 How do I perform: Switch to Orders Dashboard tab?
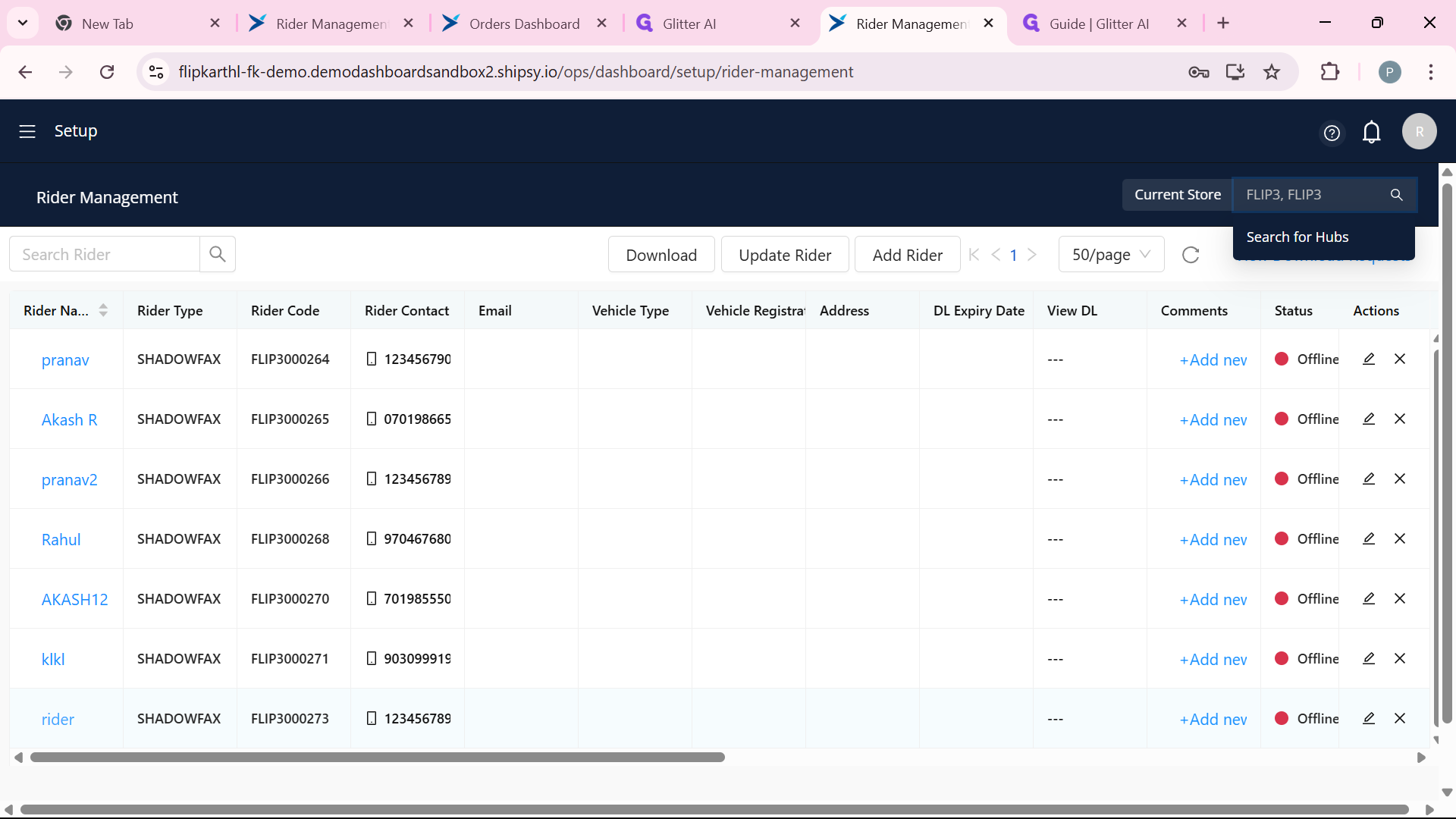524,24
